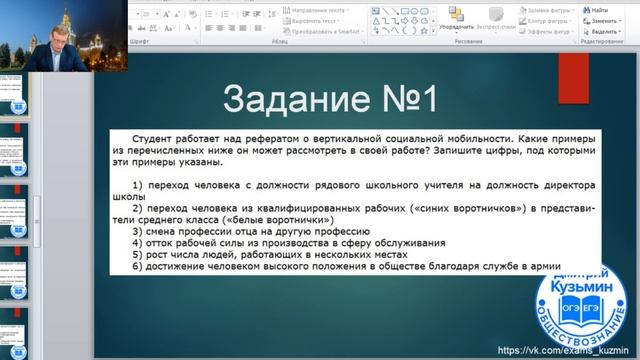Toggle center text alignment
This screenshot has width=640, height=360.
click(220, 28)
